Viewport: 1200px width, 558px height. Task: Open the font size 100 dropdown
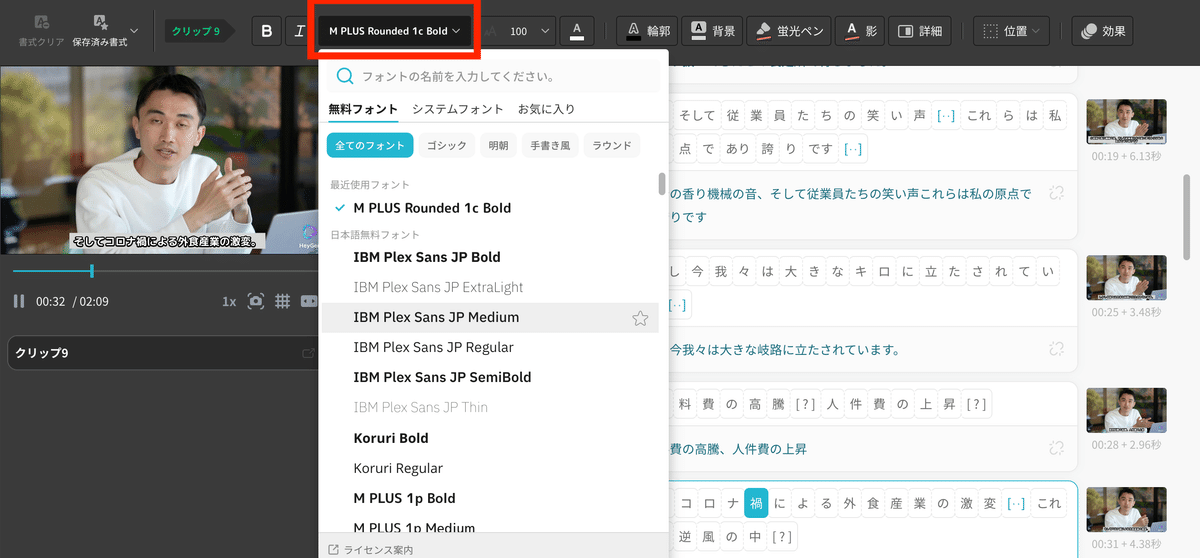pos(528,31)
